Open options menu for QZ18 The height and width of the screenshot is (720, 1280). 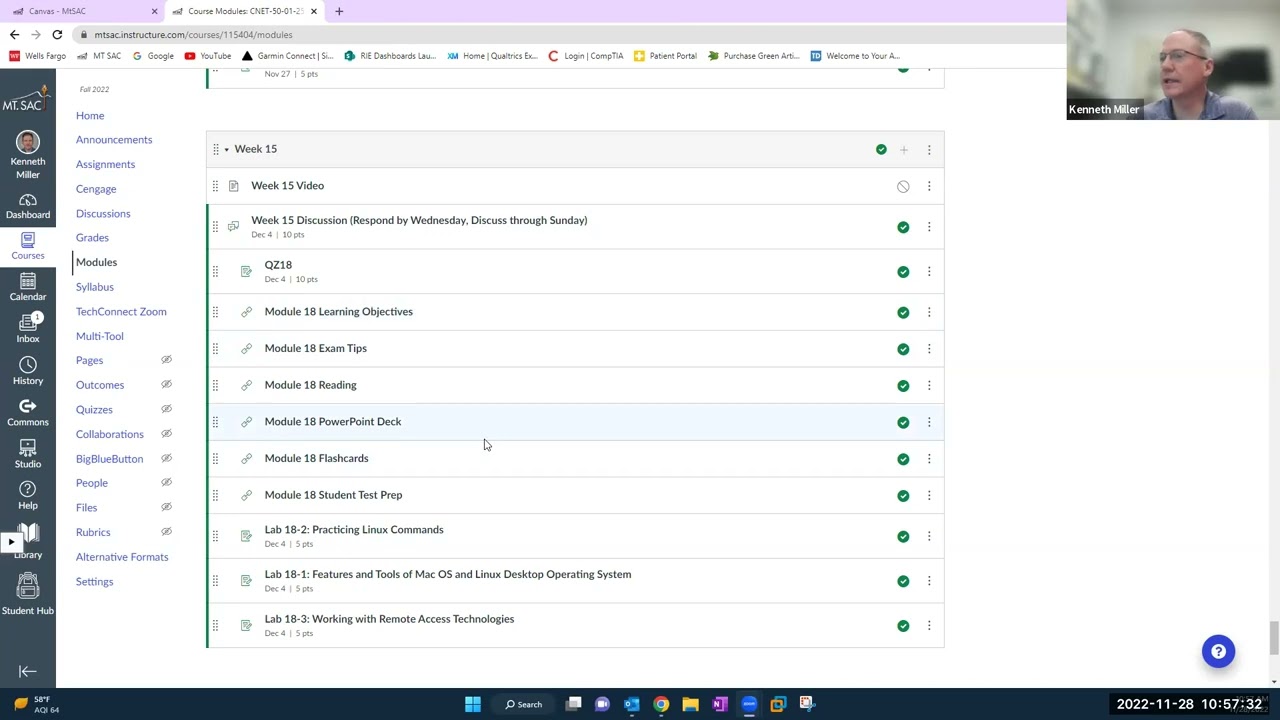[929, 272]
